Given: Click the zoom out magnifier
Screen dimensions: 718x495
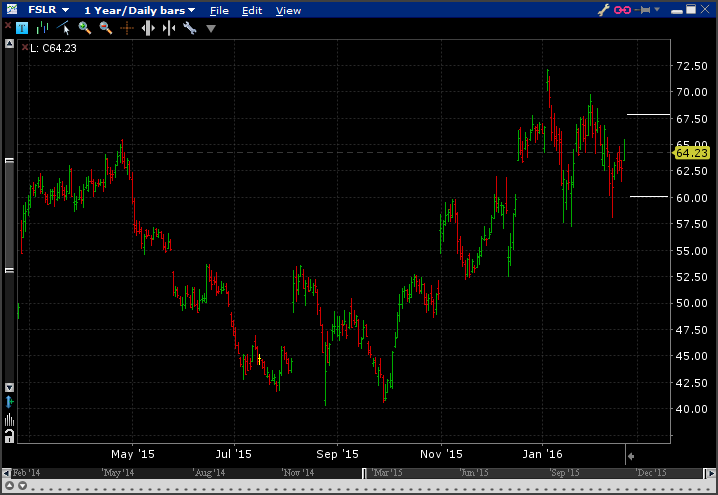Looking at the screenshot, I should coord(105,28).
